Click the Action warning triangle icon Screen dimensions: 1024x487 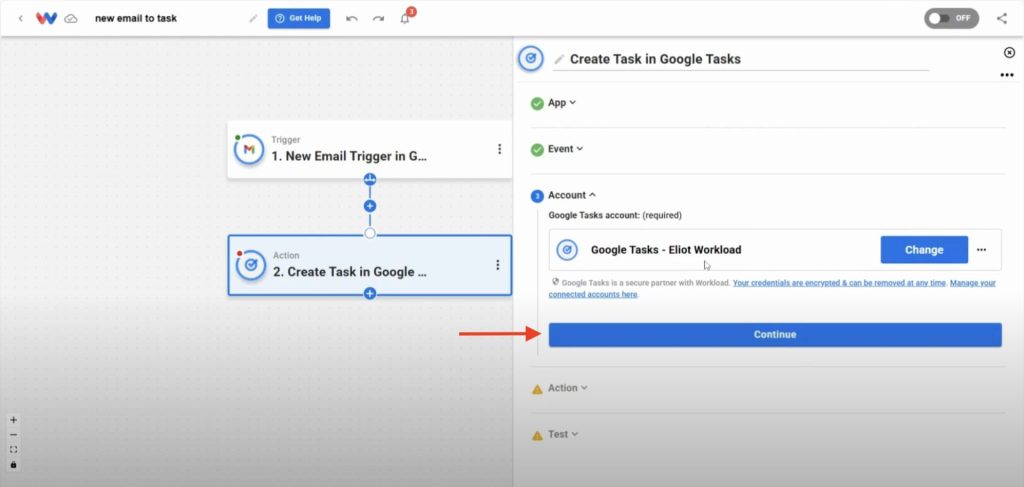coord(537,389)
